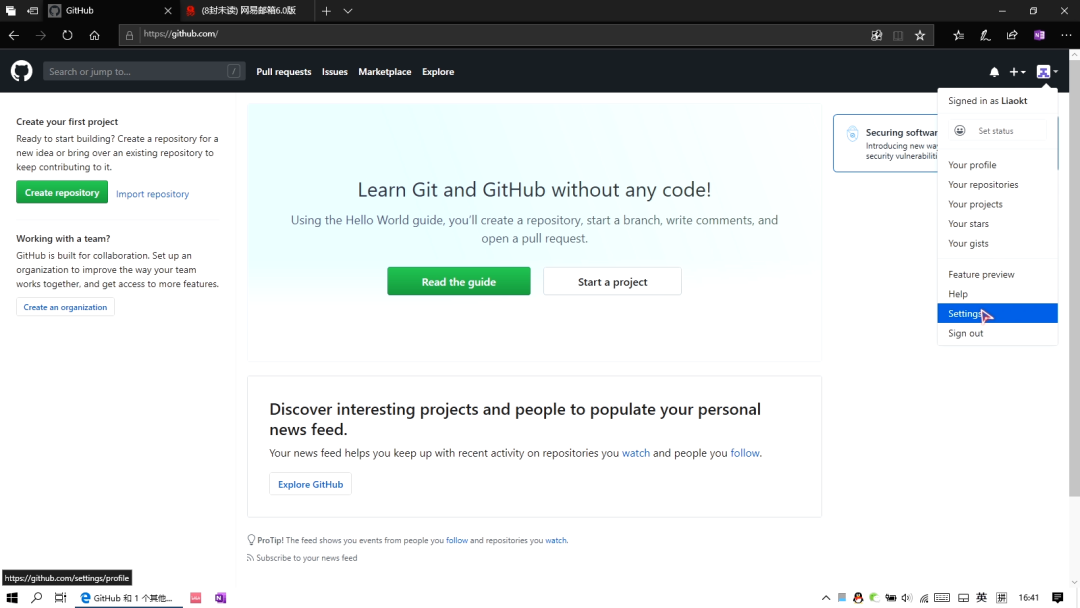Screen dimensions: 1080x608
Task: Reload the page with refresh icon
Action: [67, 35]
